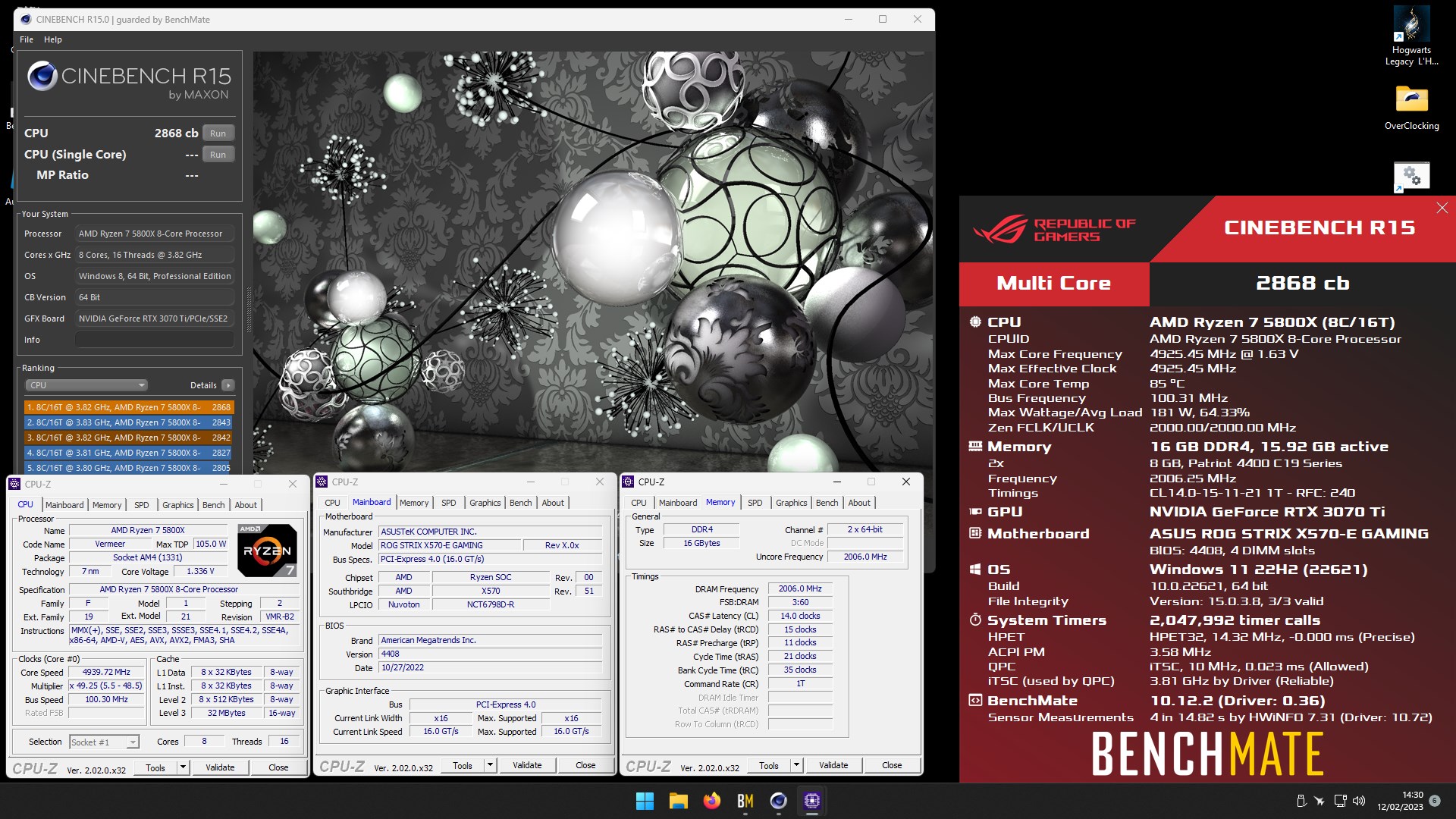Screen dimensions: 1456x819
Task: Click the ranking Details arrow button
Action: 227,385
